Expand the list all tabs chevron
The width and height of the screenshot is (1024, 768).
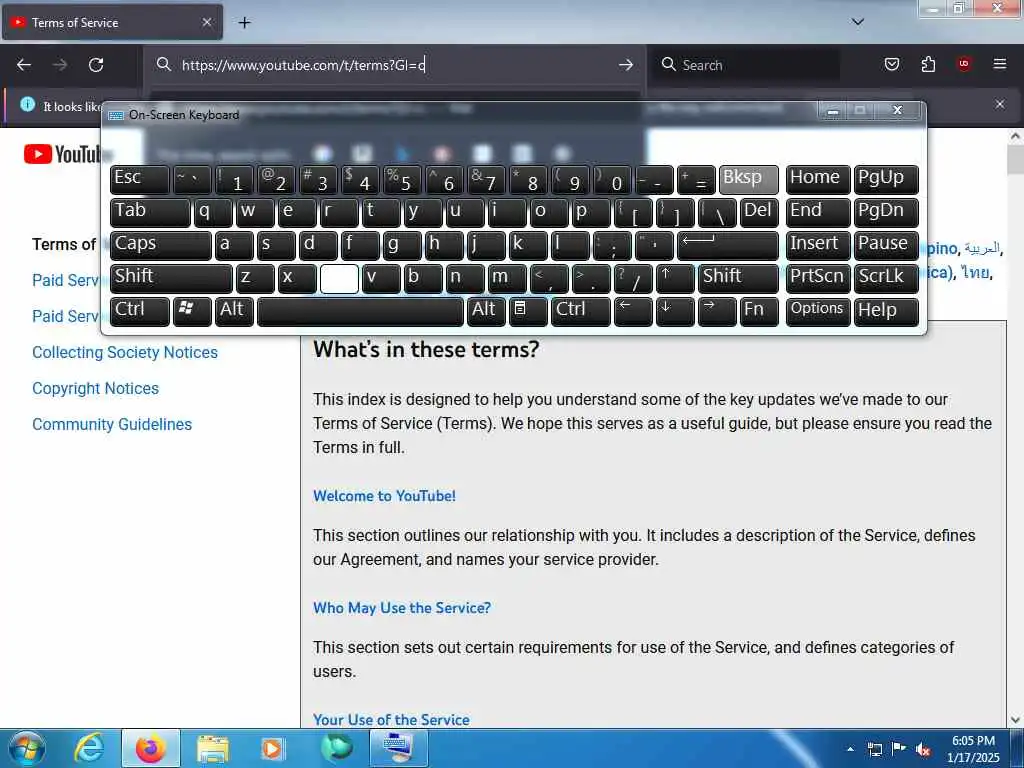pos(858,22)
